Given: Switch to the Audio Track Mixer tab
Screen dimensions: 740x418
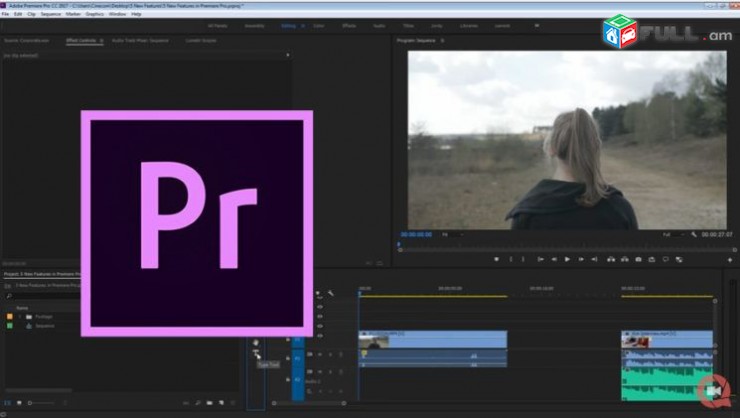Looking at the screenshot, I should 140,41.
